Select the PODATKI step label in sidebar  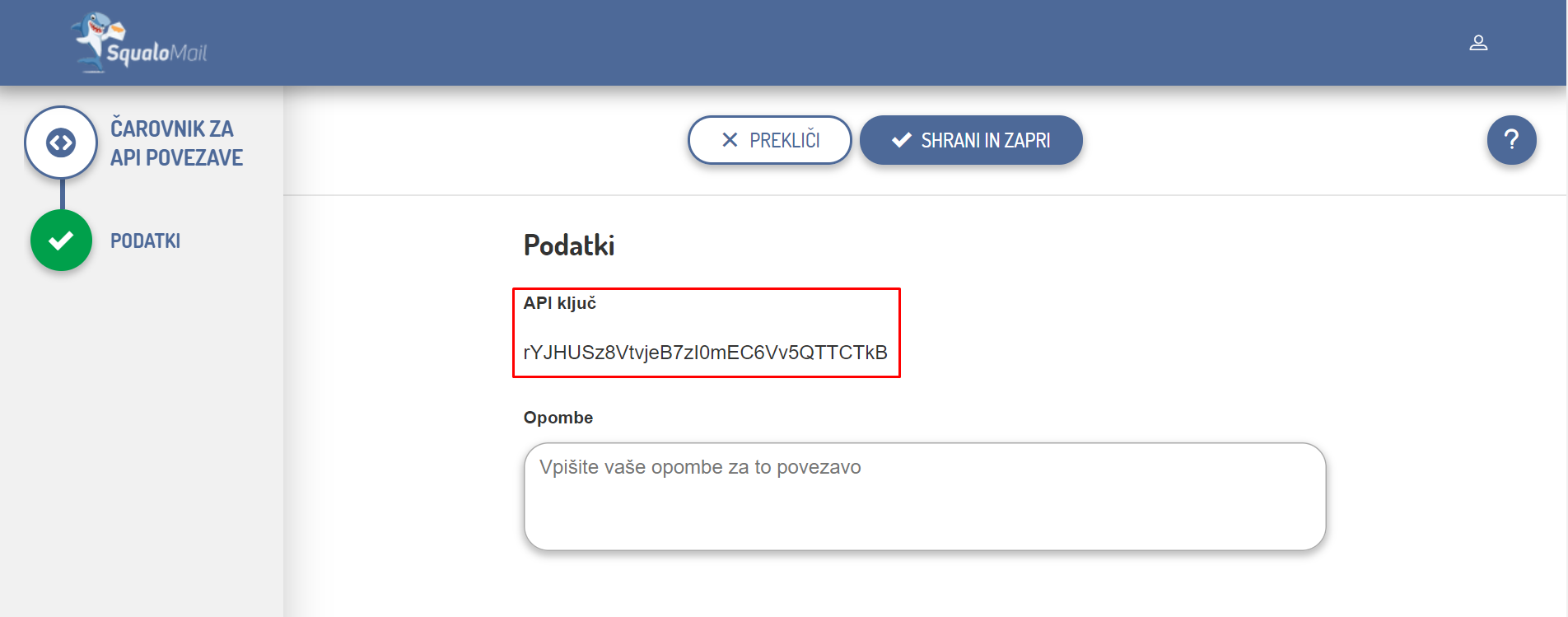pyautogui.click(x=146, y=241)
